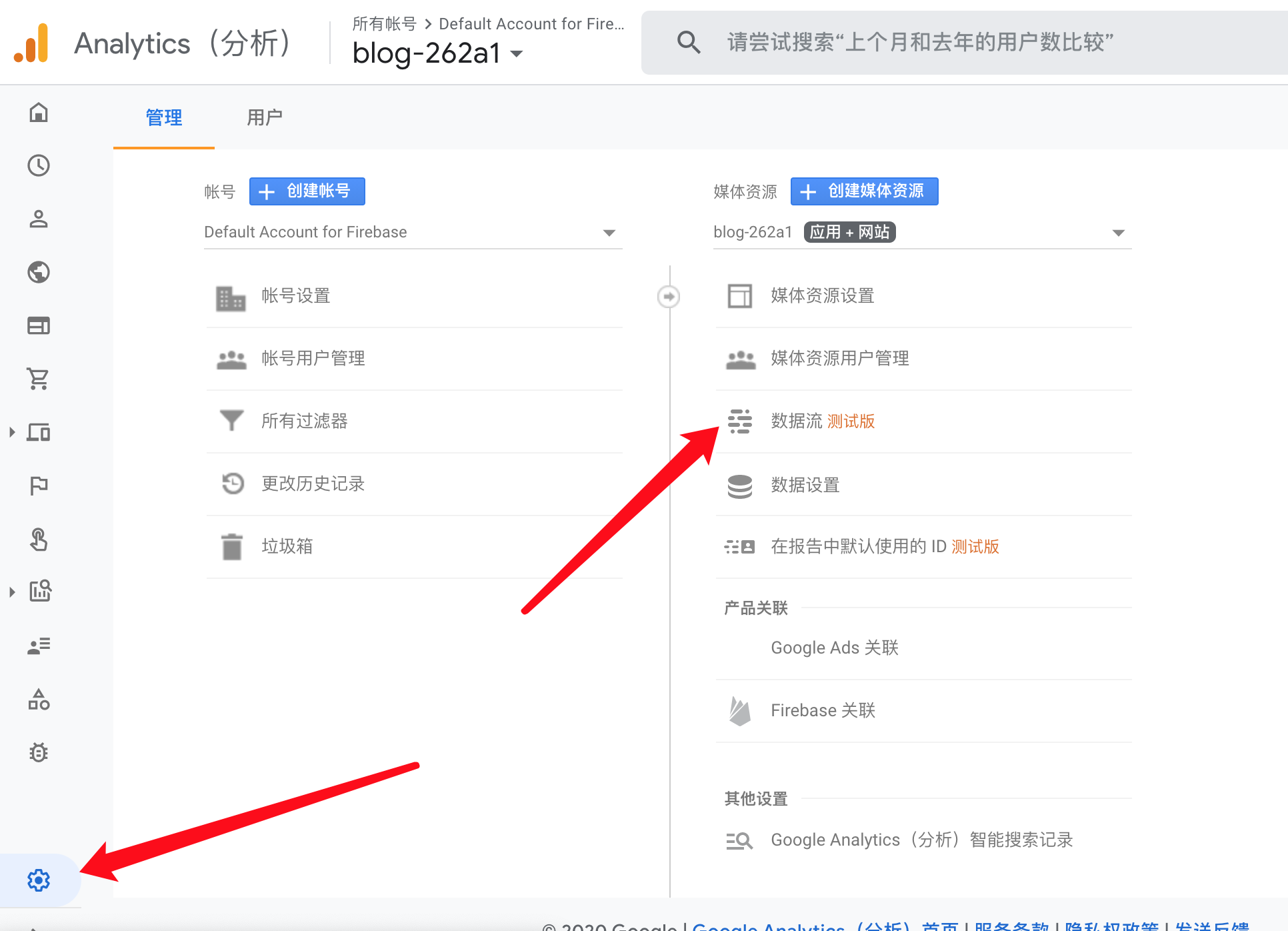Viewport: 1288px width, 931px height.
Task: Click the column collapse arrow circle
Action: point(669,296)
